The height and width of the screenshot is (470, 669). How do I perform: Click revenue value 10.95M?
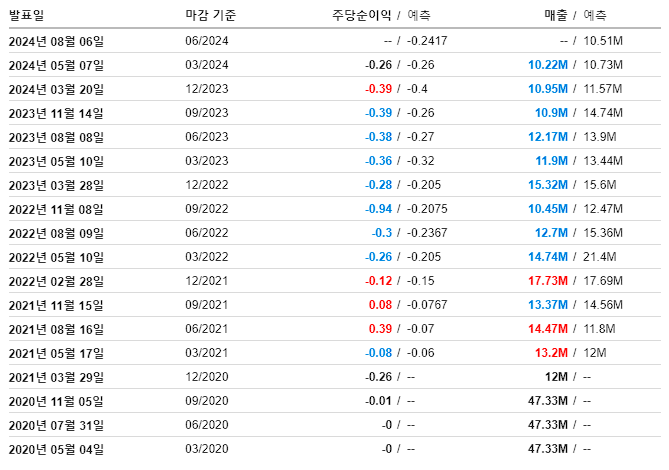click(x=548, y=89)
